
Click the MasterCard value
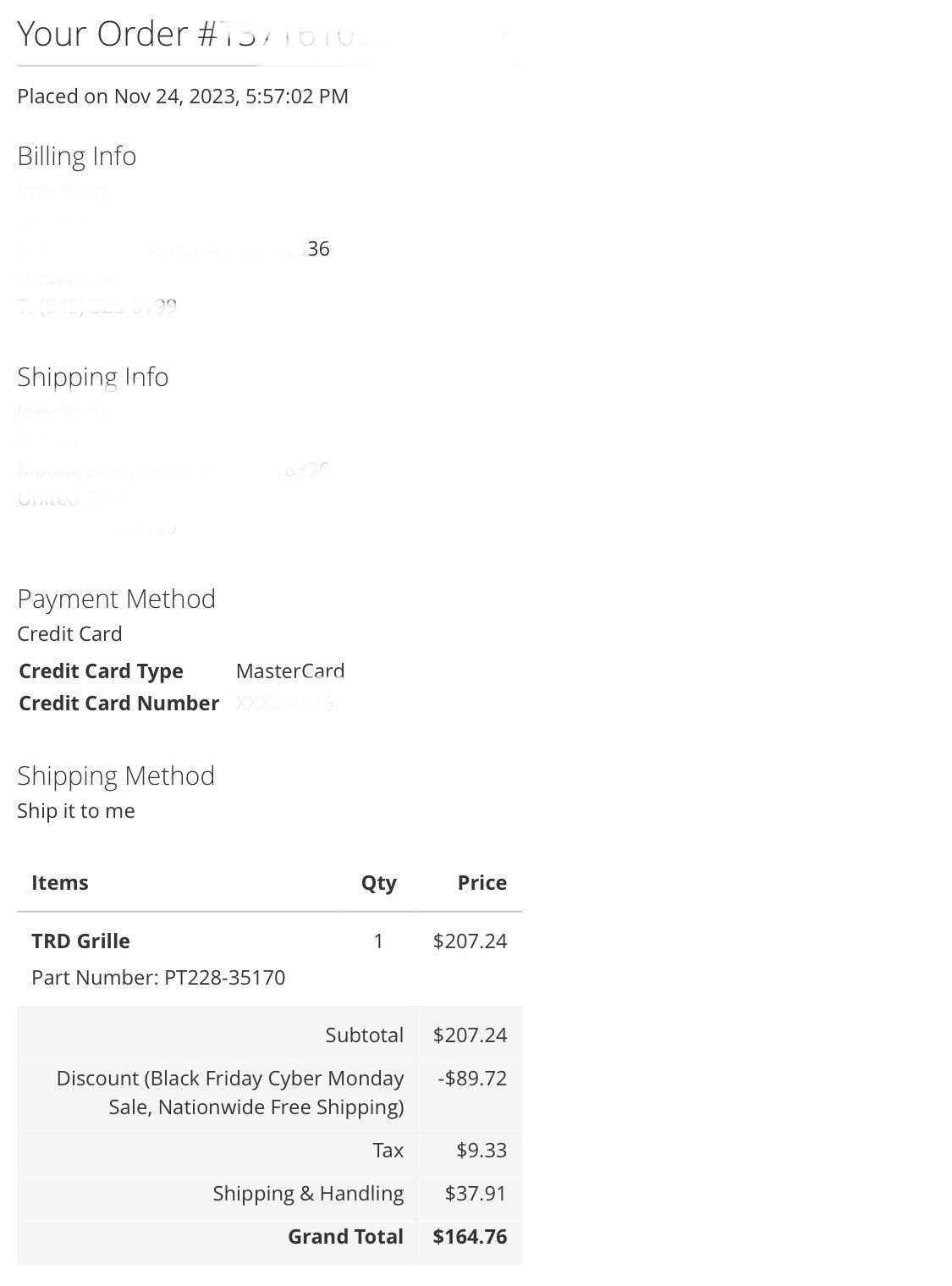[290, 671]
